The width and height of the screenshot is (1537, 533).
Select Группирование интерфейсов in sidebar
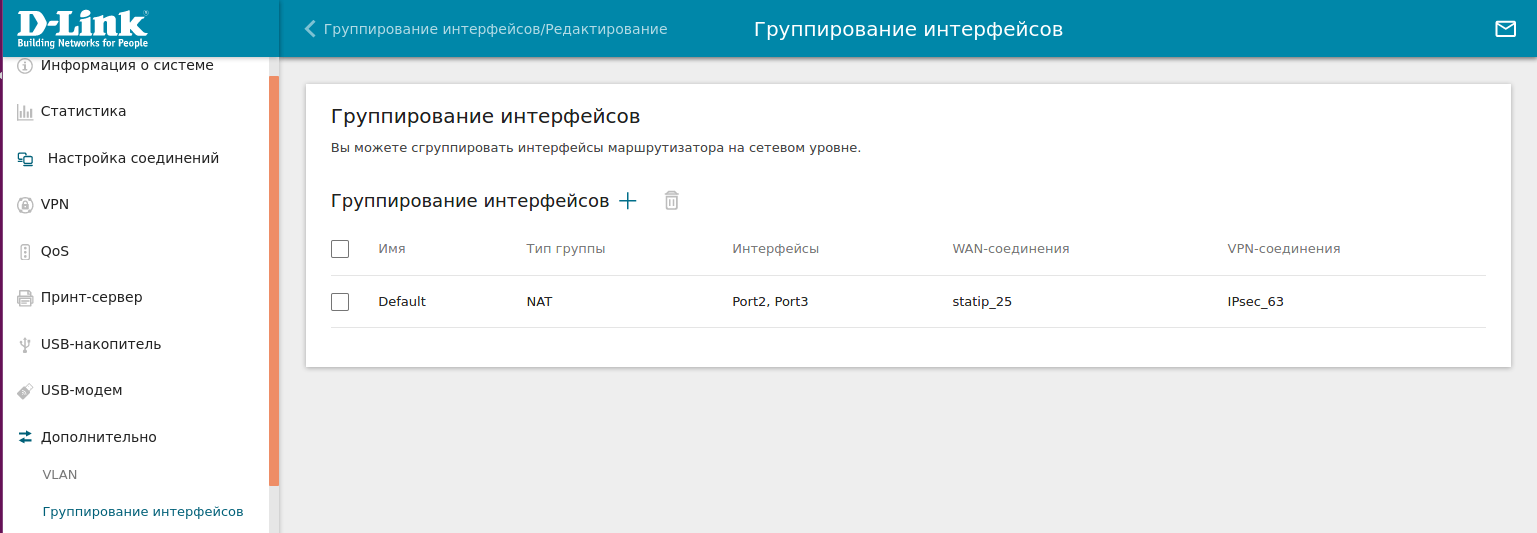(142, 512)
